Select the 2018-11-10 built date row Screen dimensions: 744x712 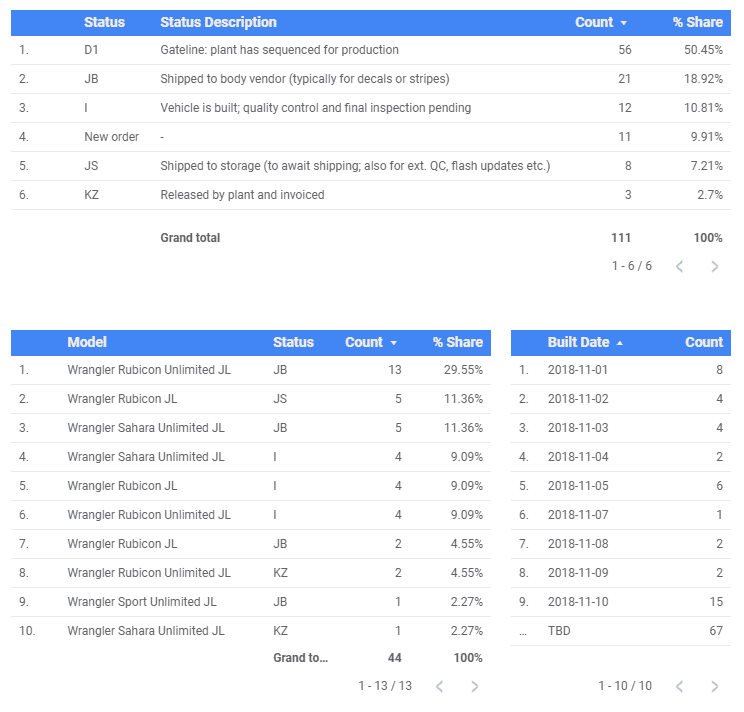pyautogui.click(x=621, y=602)
